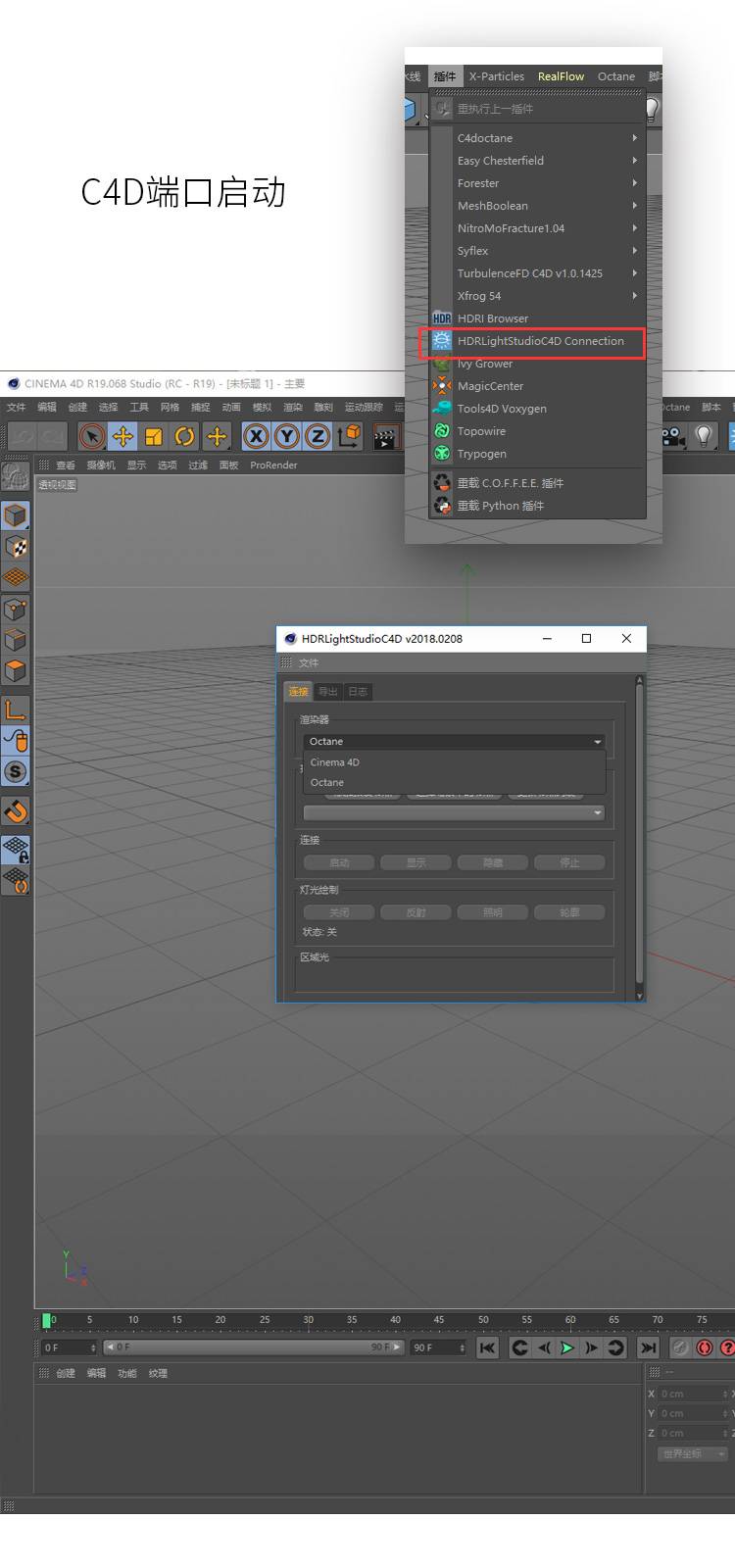
Task: Click the HDRI Browser icon in plugin menu
Action: point(442,318)
